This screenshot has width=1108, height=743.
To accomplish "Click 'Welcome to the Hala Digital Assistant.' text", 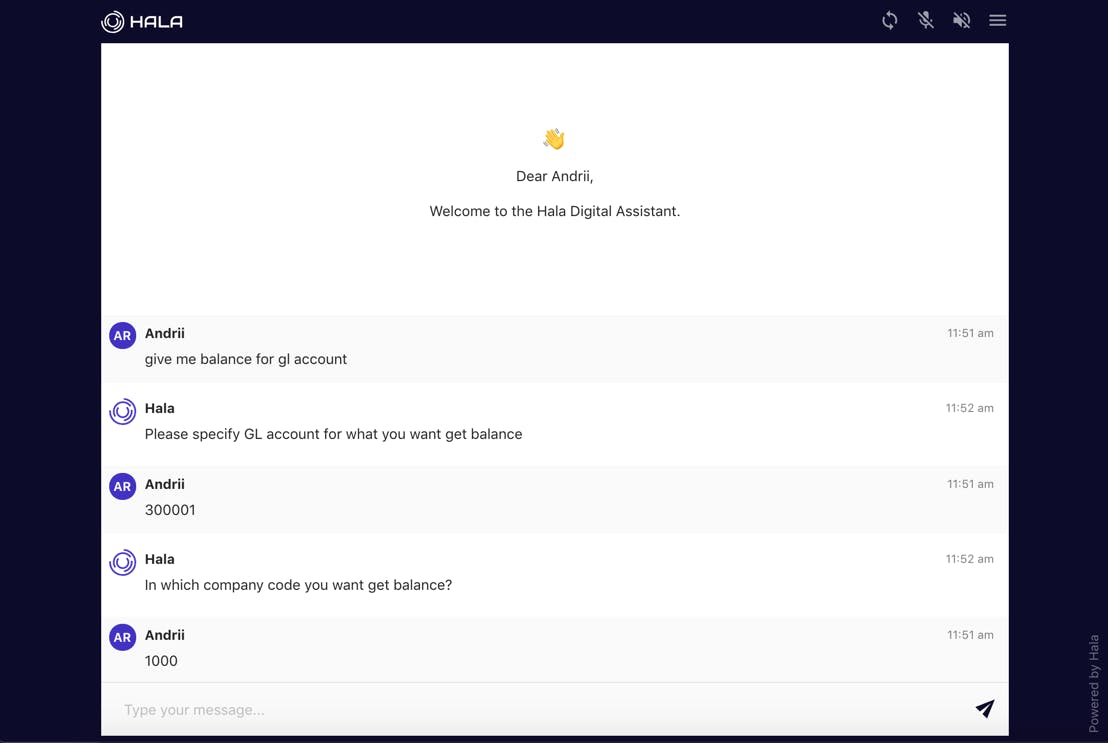I will click(555, 211).
